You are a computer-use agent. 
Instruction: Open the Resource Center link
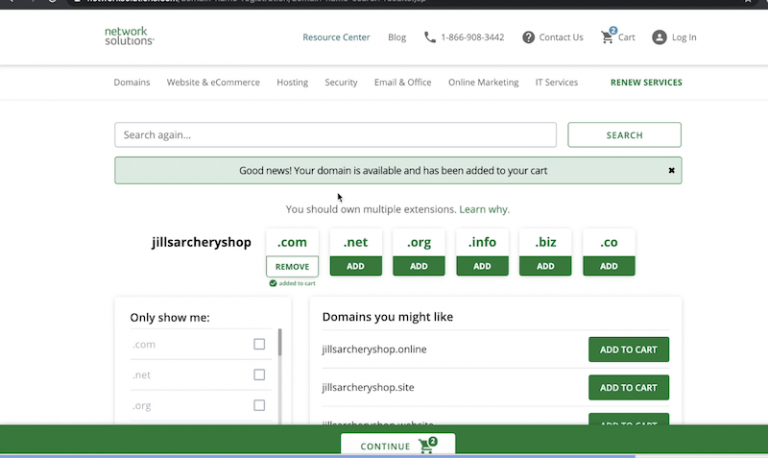[x=336, y=37]
